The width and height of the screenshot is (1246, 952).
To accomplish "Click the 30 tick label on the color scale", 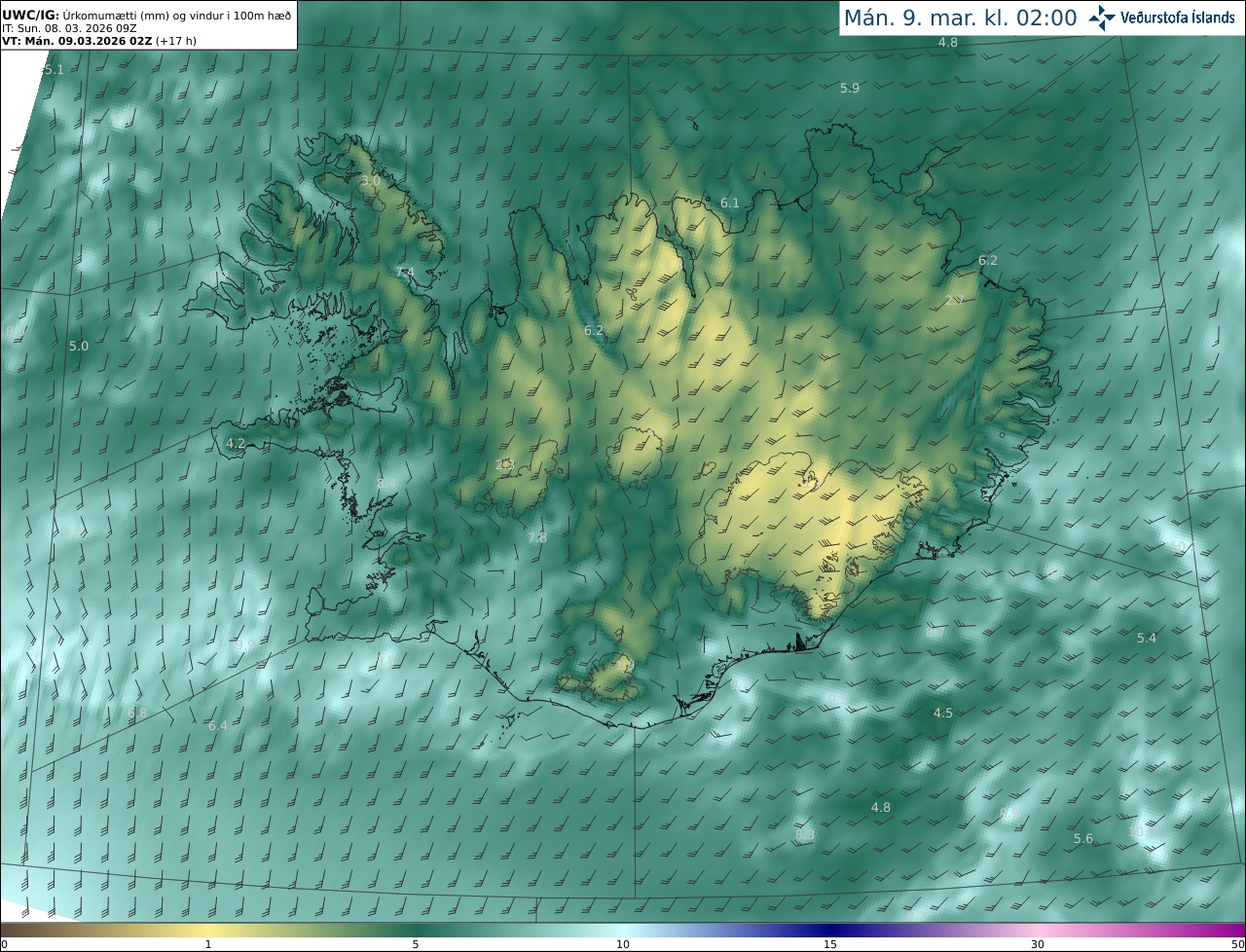I will (x=1038, y=944).
